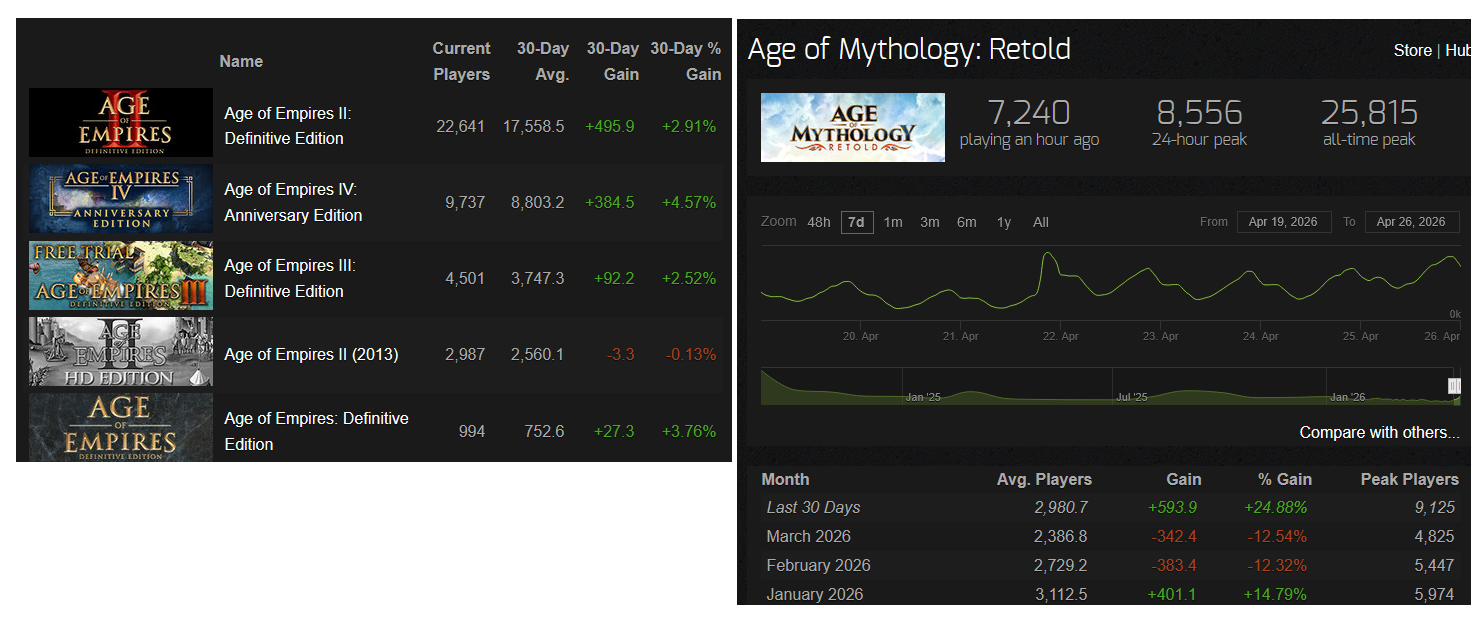Click the 30-Day % Gain column header
Screen dimensions: 1482x619
(x=686, y=61)
